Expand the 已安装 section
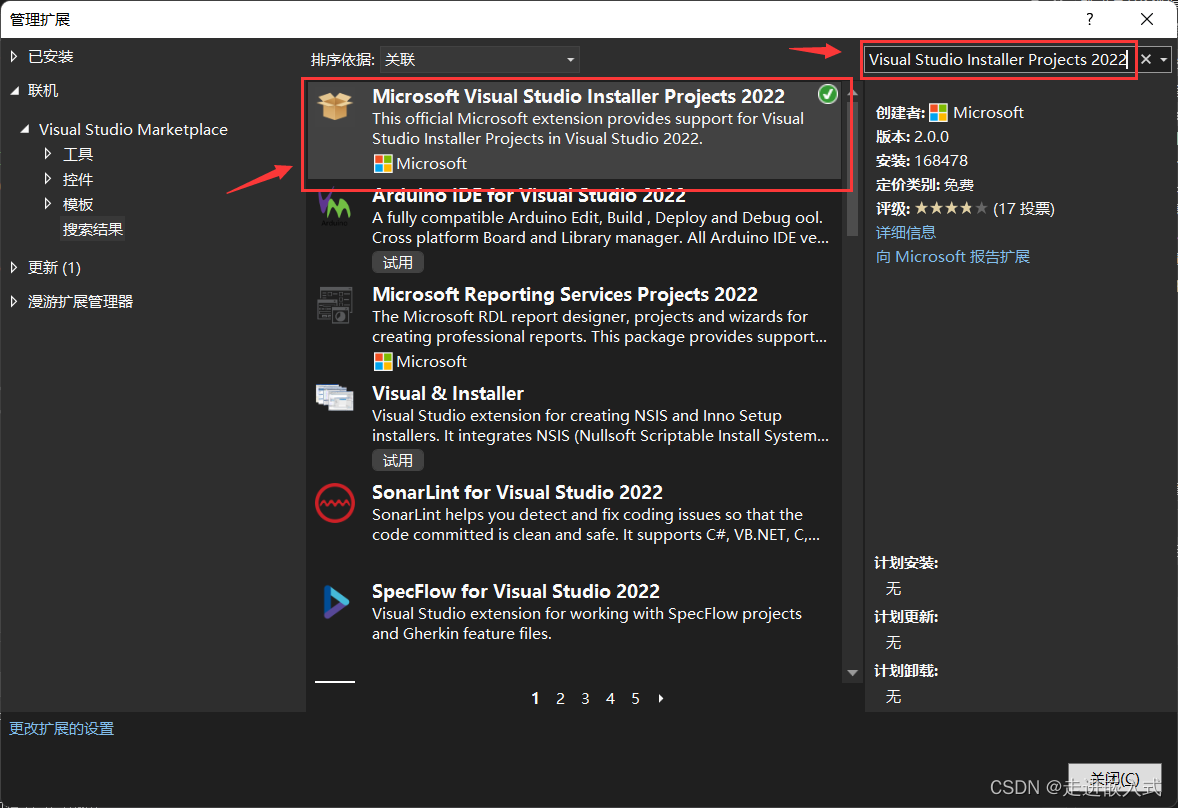 point(14,56)
